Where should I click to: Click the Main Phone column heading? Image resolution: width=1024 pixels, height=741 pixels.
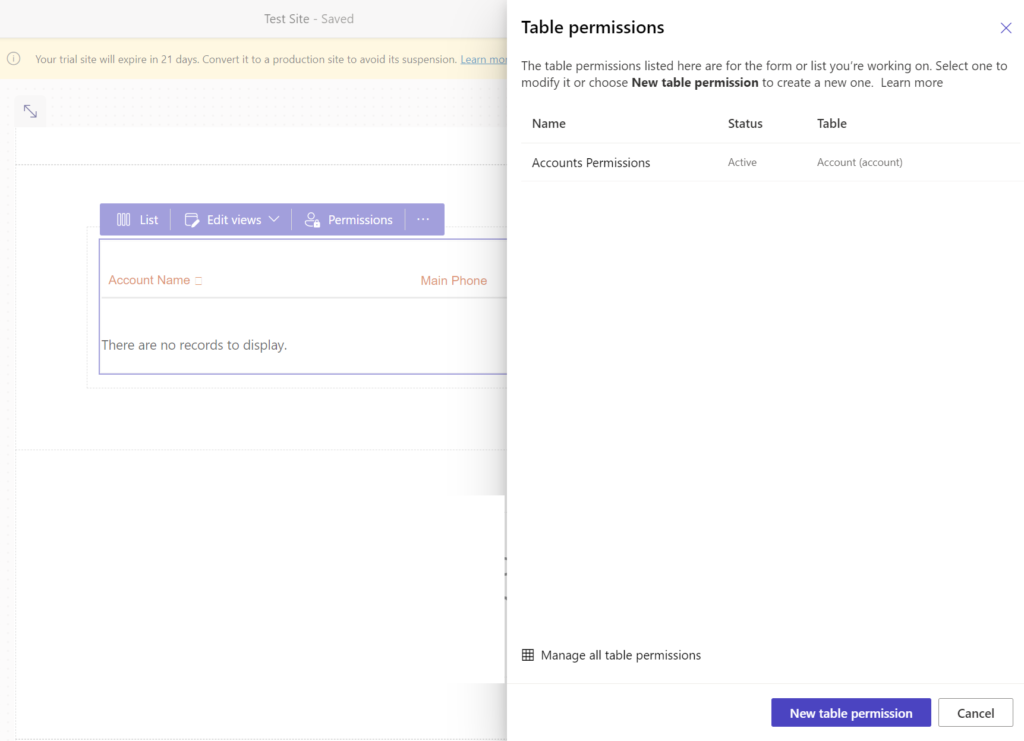tap(453, 281)
